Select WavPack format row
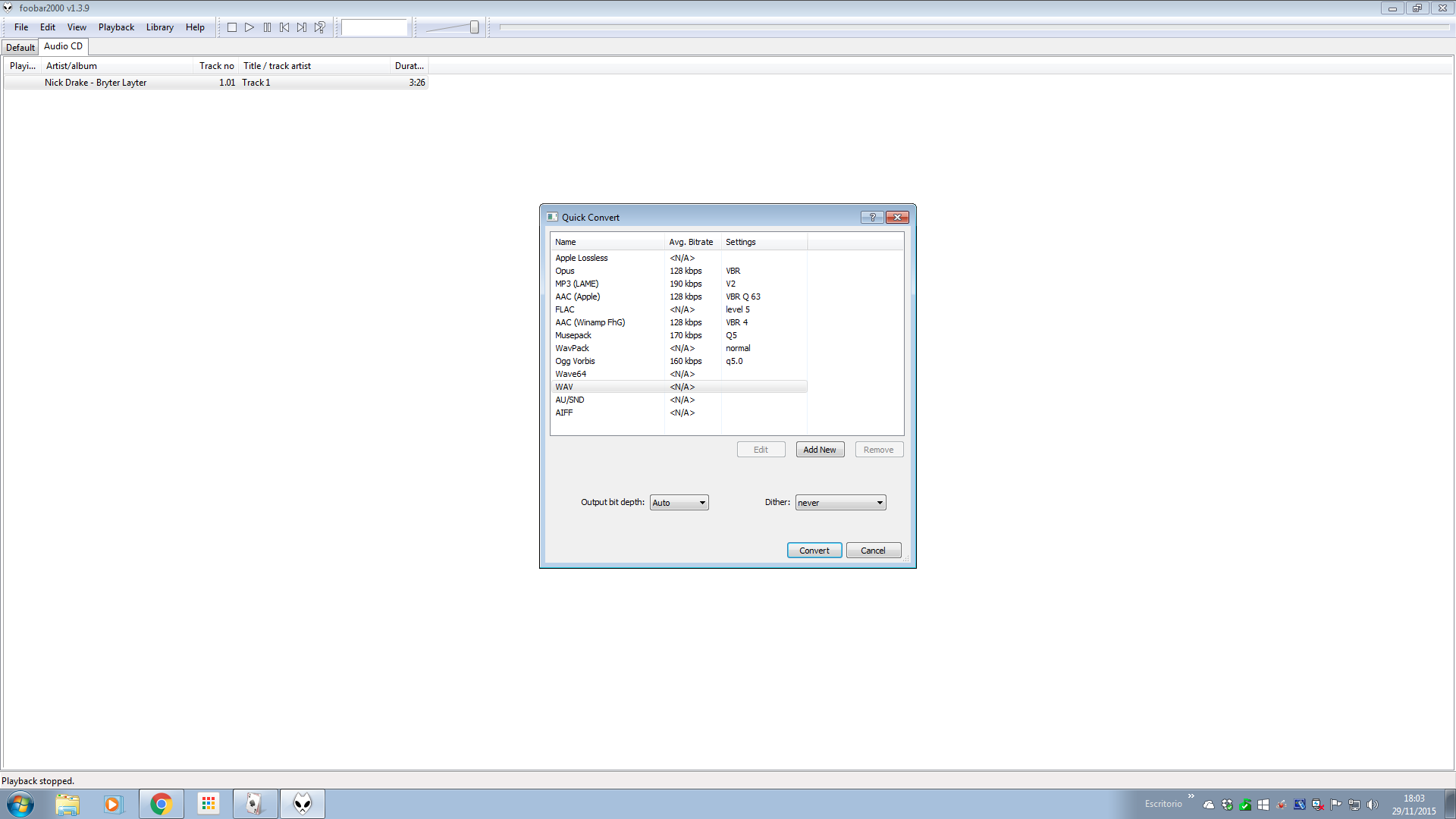 679,348
